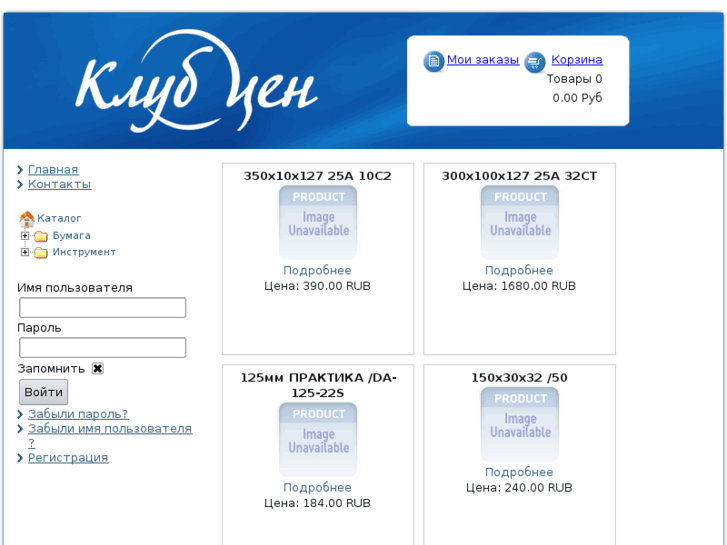Click the Каталог house icon
This screenshot has width=727, height=545.
pos(27,218)
